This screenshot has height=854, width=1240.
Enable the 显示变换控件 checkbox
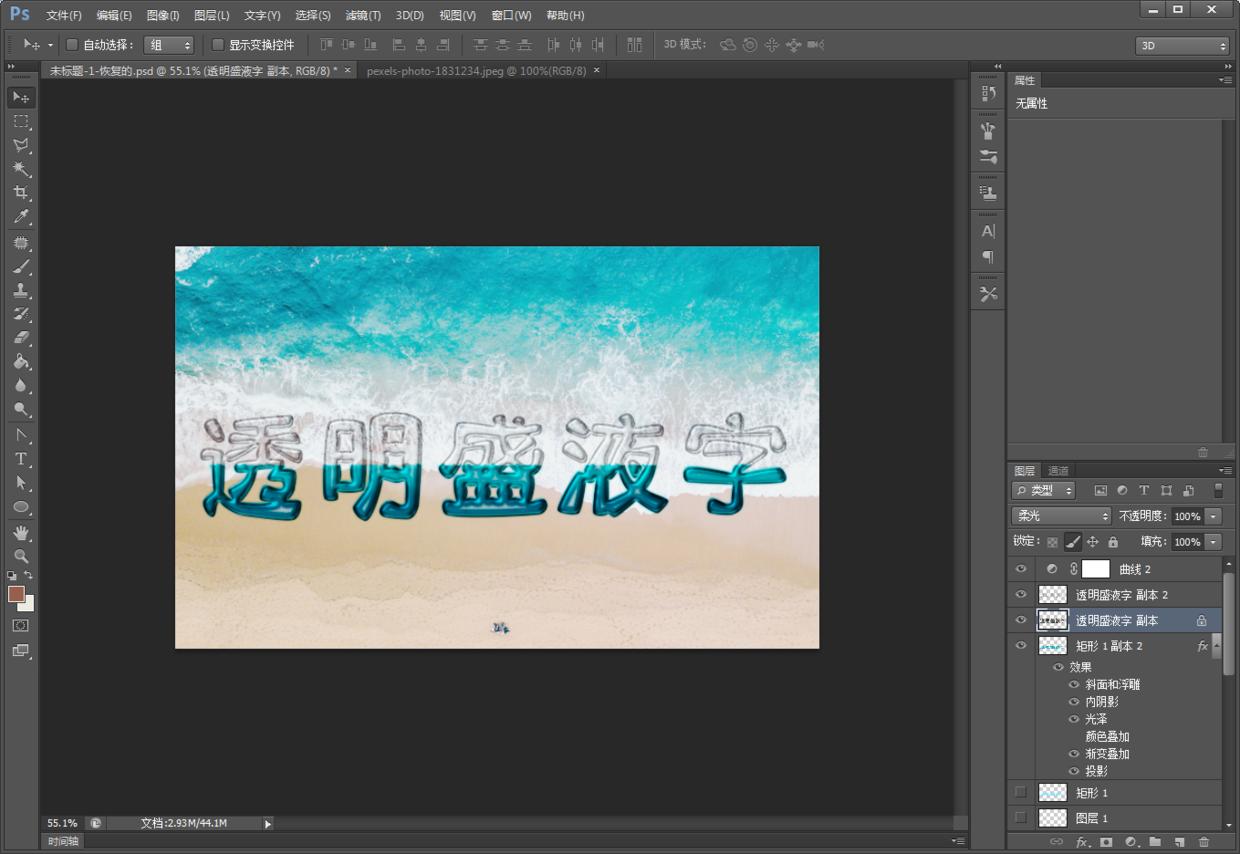[217, 44]
